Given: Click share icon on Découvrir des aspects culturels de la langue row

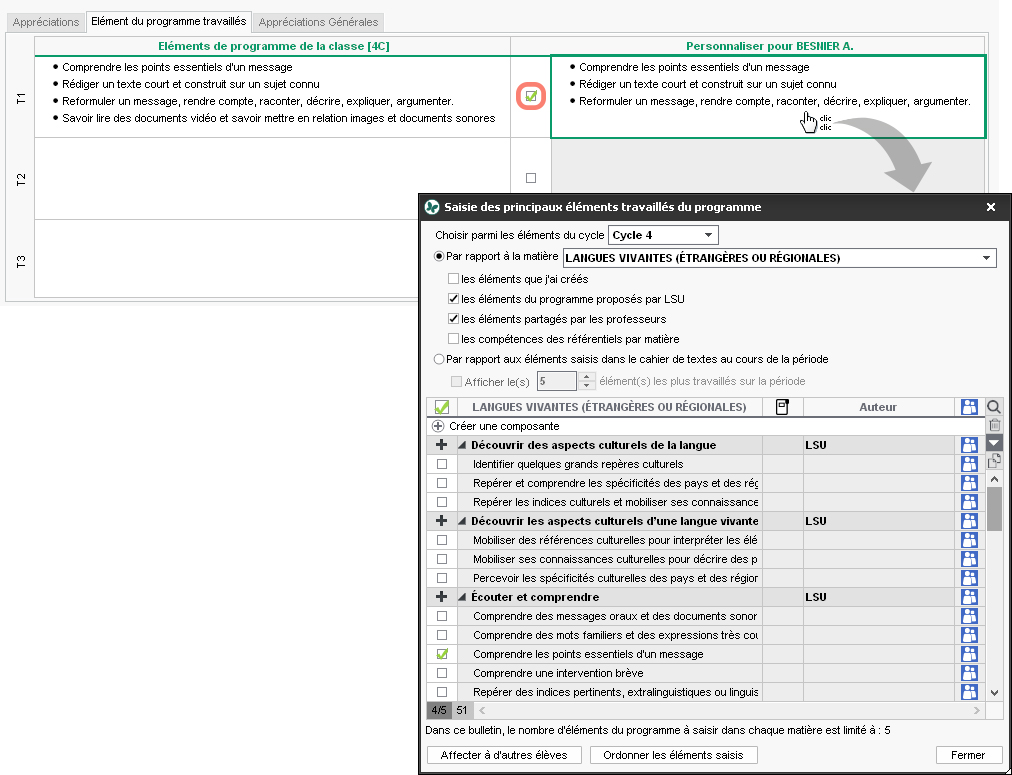Looking at the screenshot, I should click(x=969, y=445).
